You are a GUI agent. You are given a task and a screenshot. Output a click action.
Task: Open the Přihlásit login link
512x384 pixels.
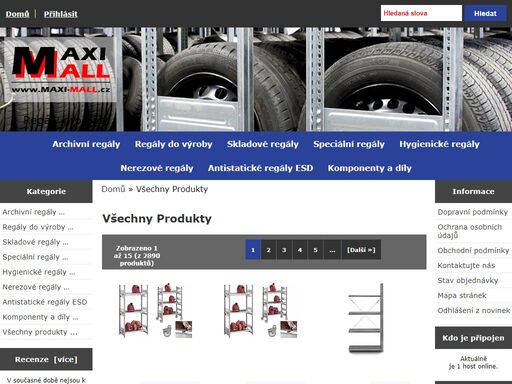click(61, 14)
